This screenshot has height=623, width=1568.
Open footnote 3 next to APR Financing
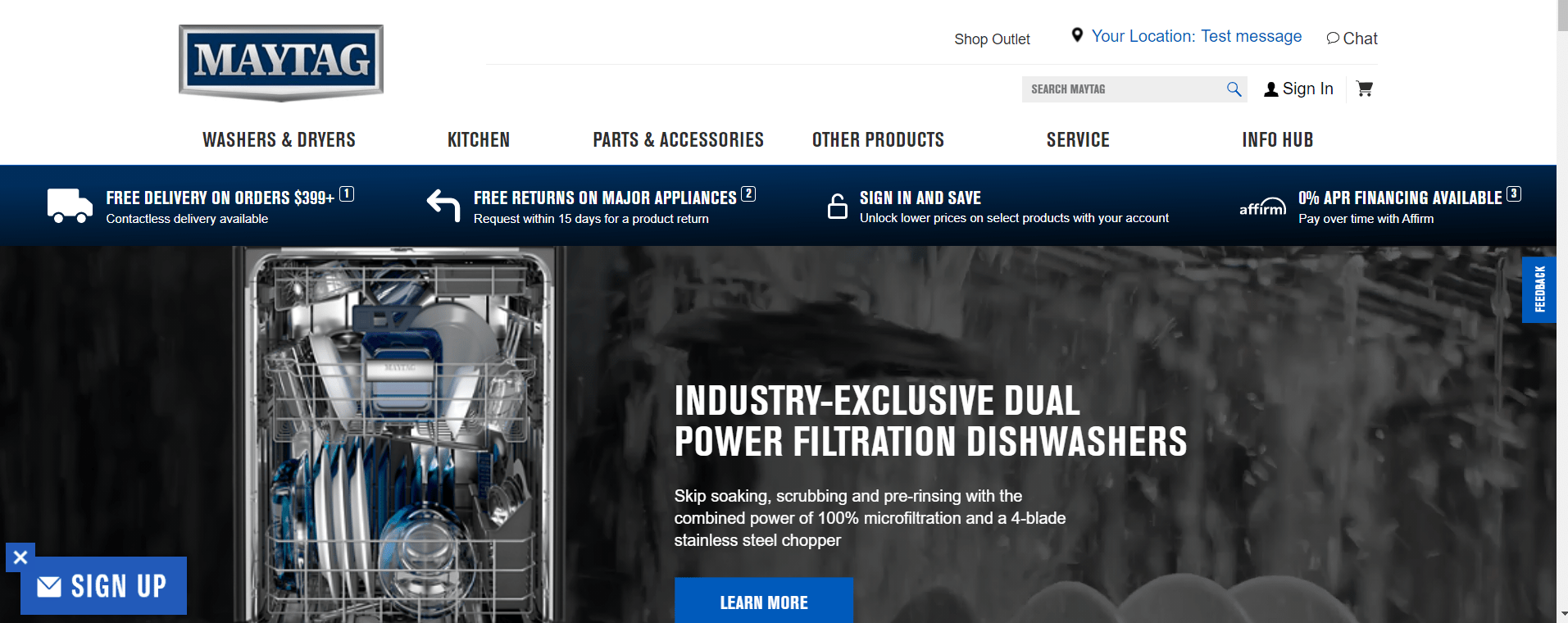(x=1514, y=194)
